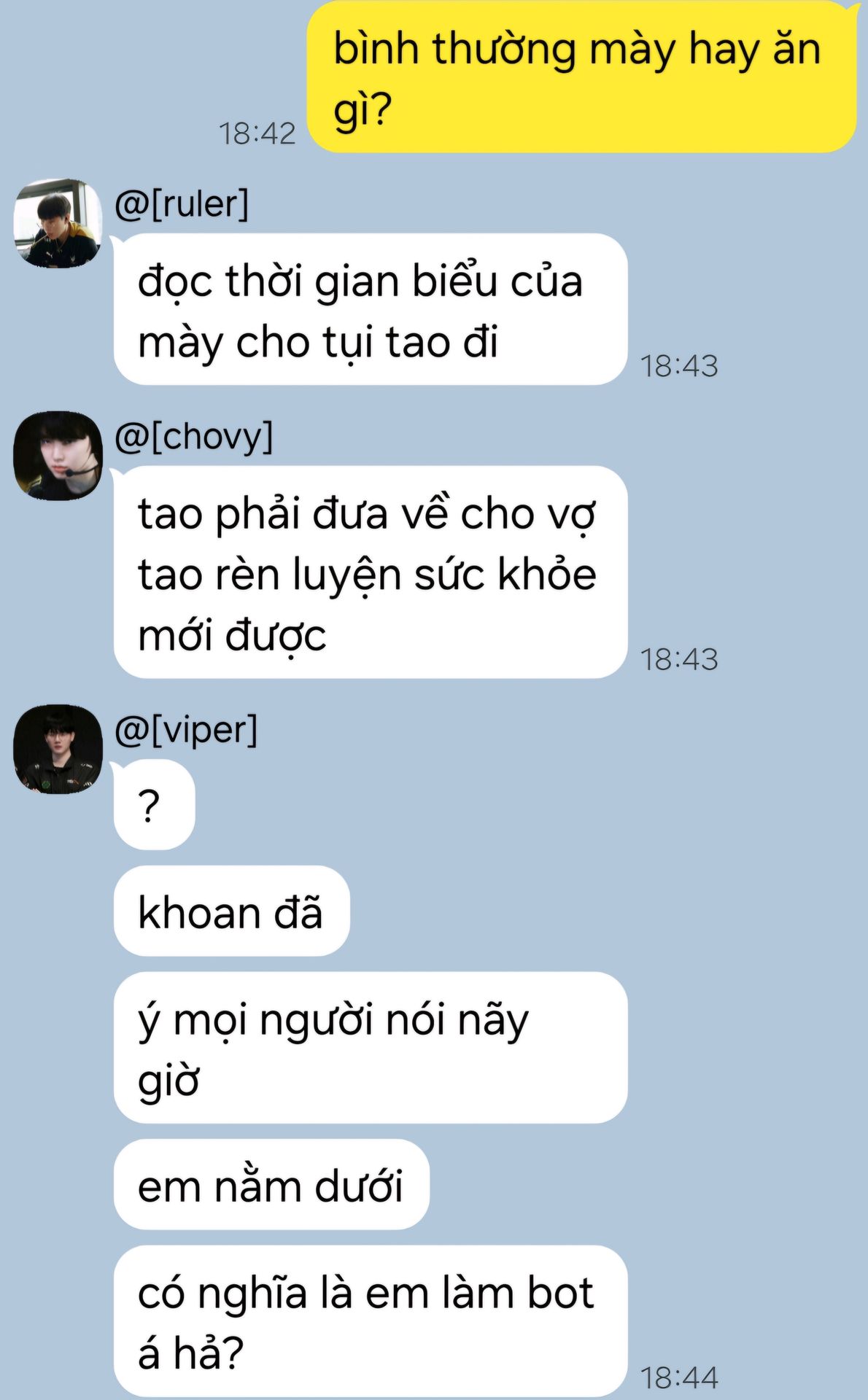868x1400 pixels.
Task: Tap the 18:43 timestamp beside chovy's message
Action: (x=679, y=659)
